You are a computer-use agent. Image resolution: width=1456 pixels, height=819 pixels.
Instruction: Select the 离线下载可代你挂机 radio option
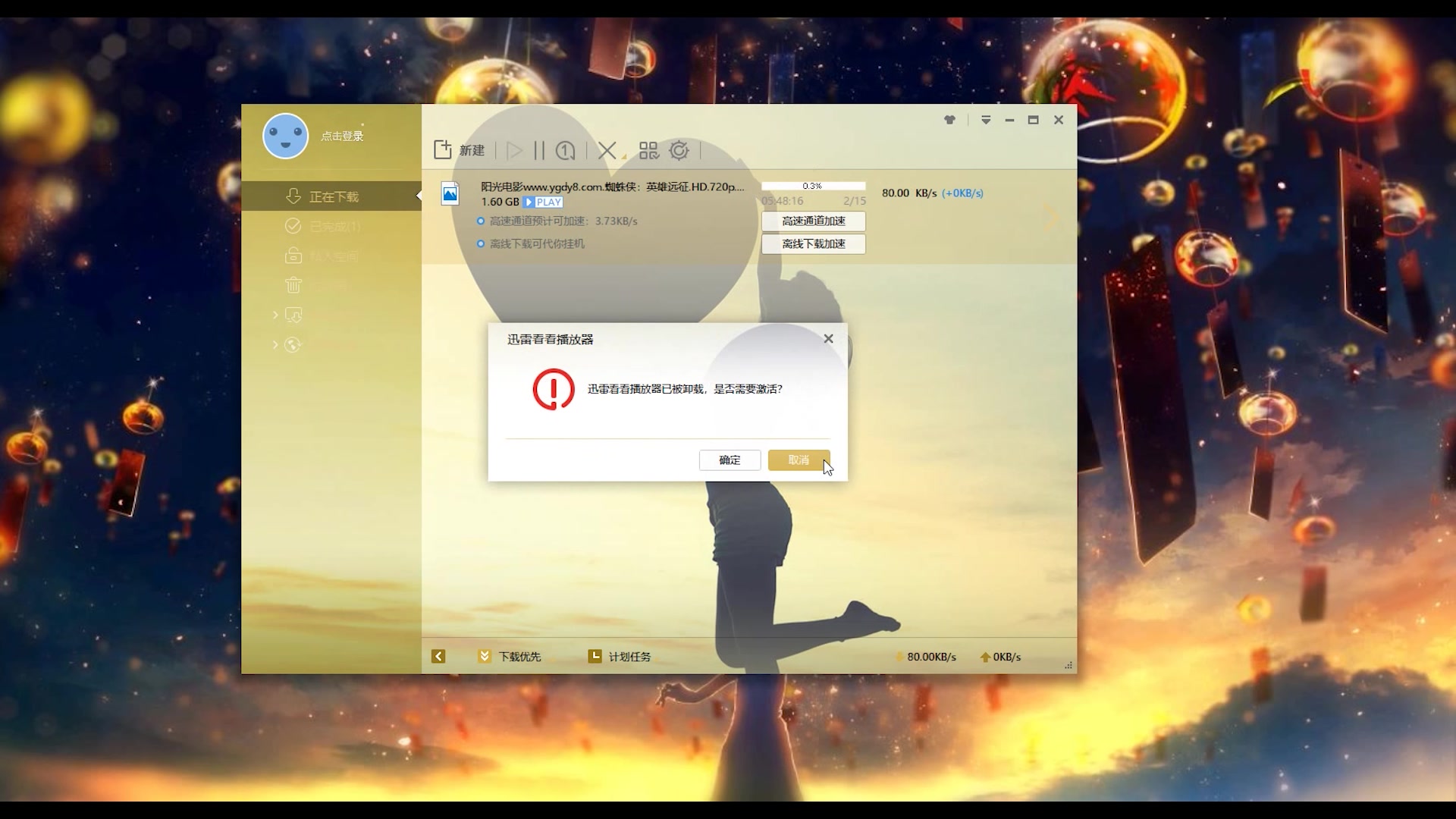pyautogui.click(x=481, y=243)
